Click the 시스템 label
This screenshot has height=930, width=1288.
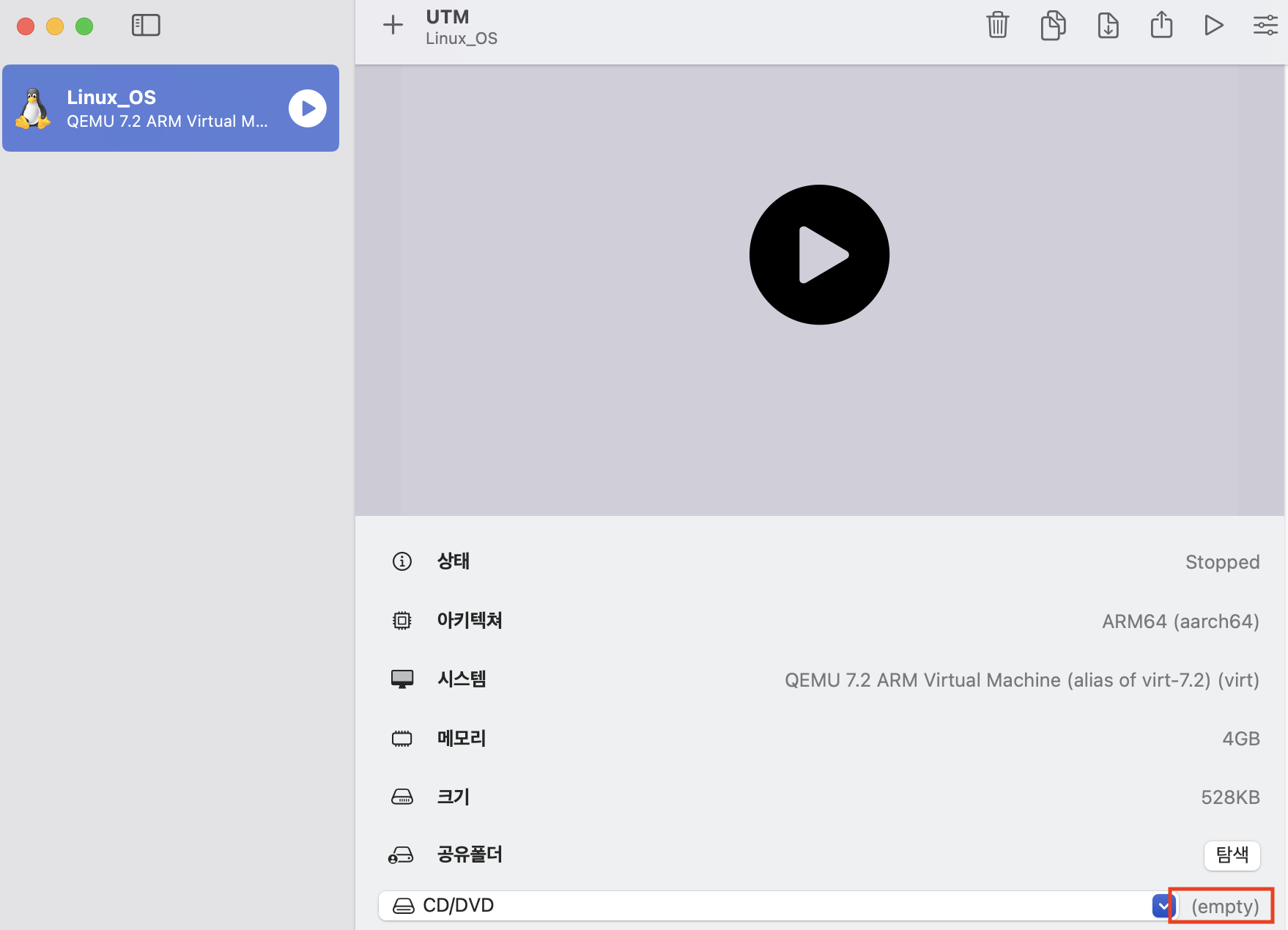coord(462,679)
